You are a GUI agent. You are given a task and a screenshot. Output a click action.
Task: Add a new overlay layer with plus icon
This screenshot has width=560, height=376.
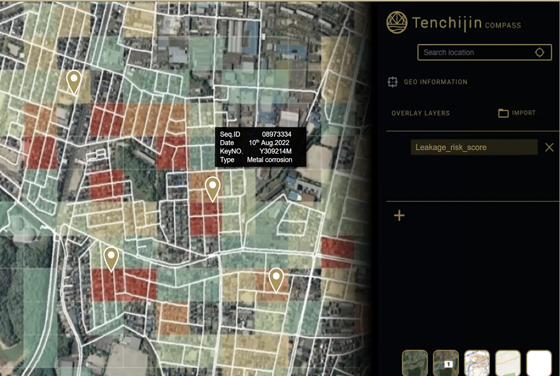click(399, 215)
